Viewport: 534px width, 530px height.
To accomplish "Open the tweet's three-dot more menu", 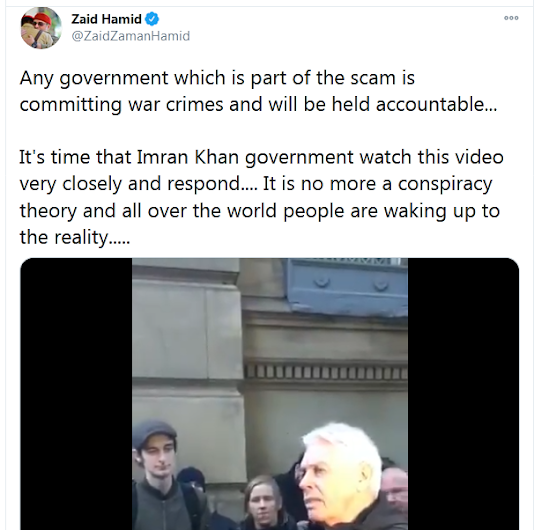I will pos(511,18).
